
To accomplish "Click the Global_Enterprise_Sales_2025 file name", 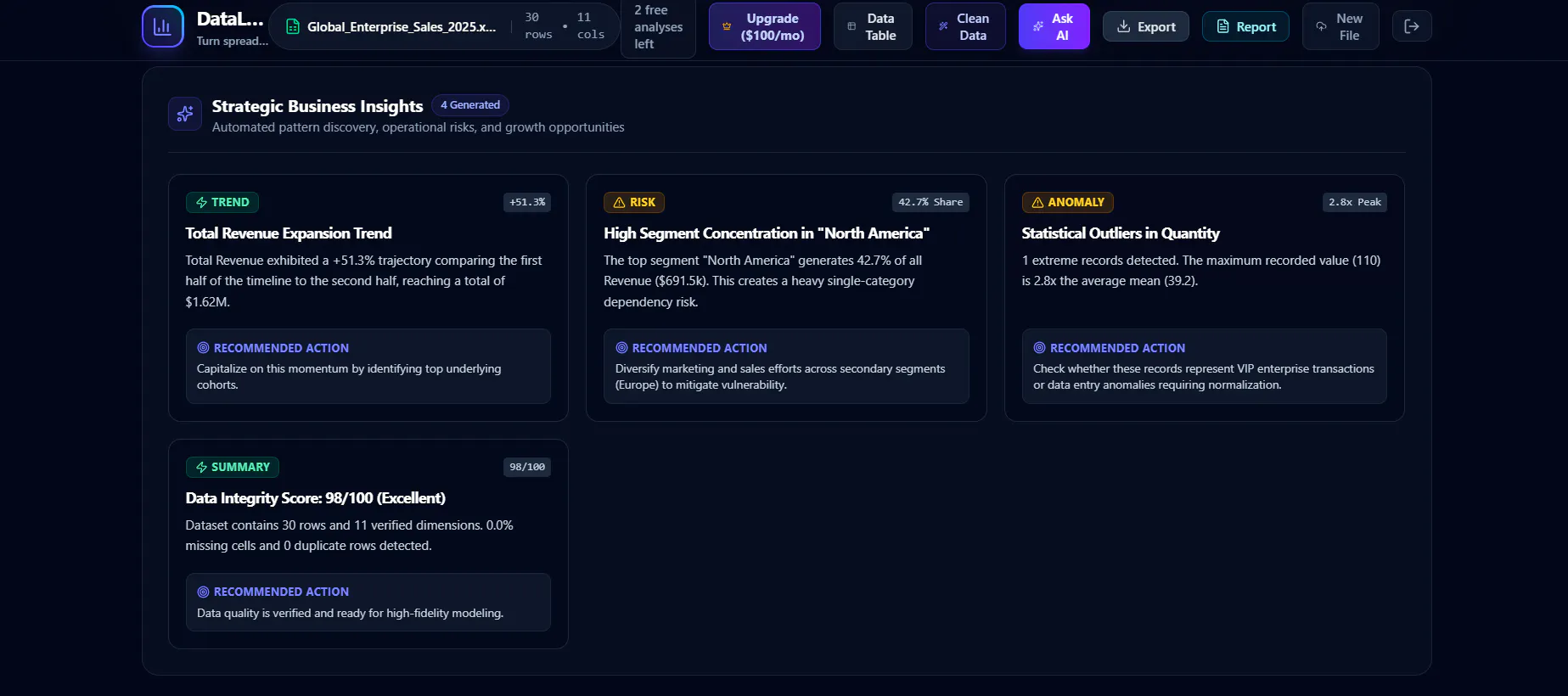I will pos(402,27).
